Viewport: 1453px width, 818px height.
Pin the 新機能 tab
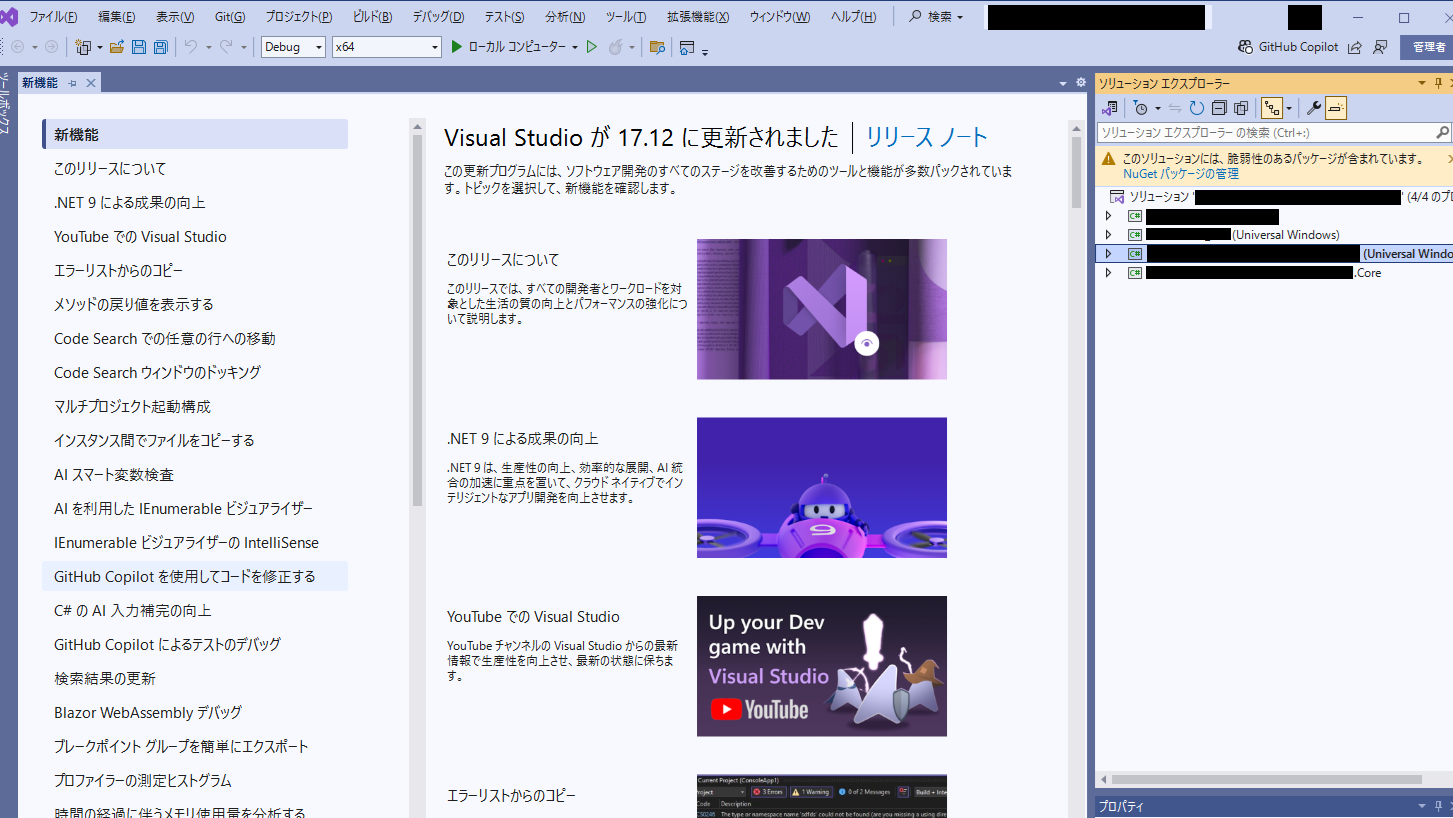[73, 83]
